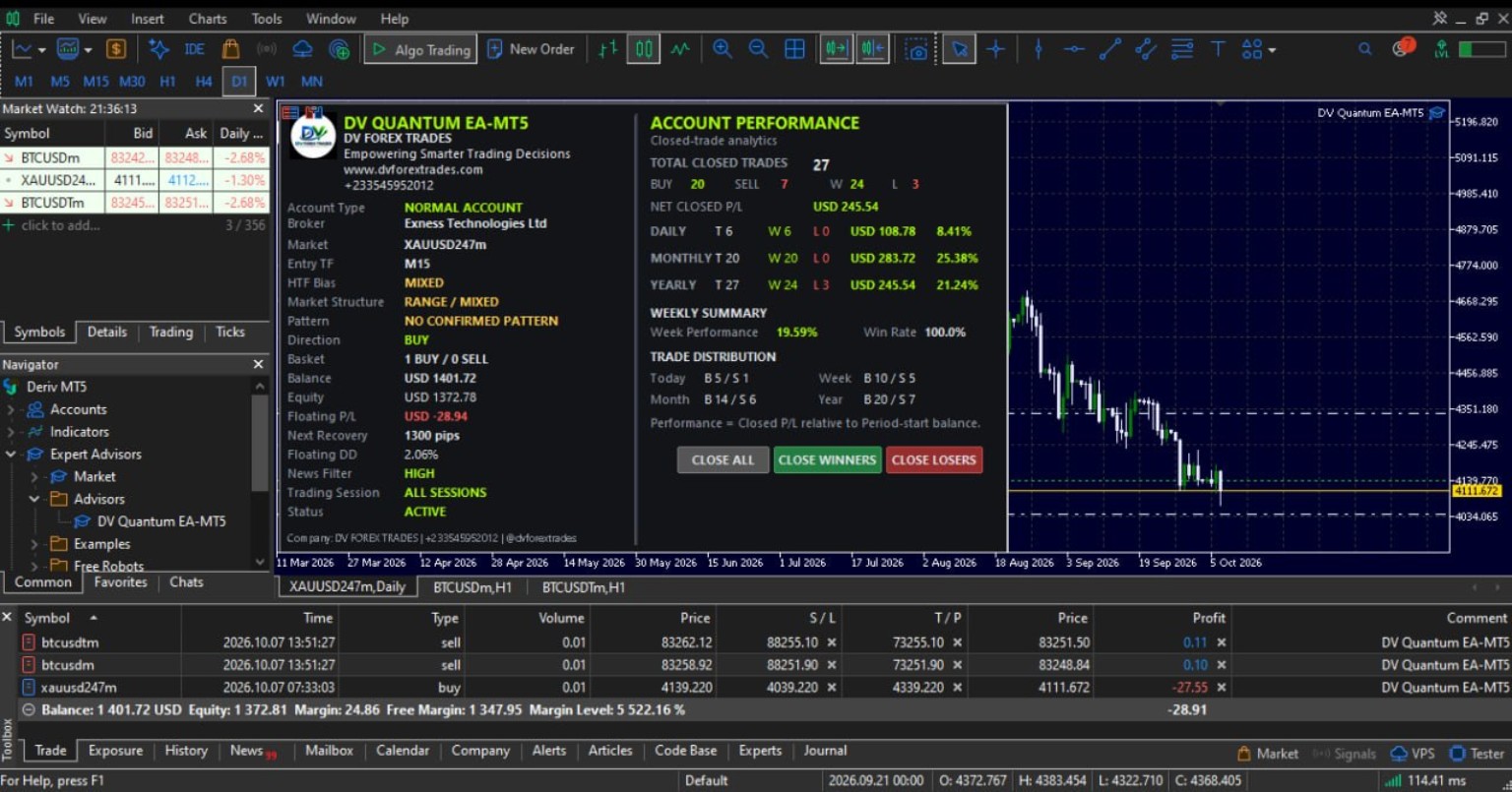Expand the Indicators node in Navigator
The image size is (1512, 792).
11,432
